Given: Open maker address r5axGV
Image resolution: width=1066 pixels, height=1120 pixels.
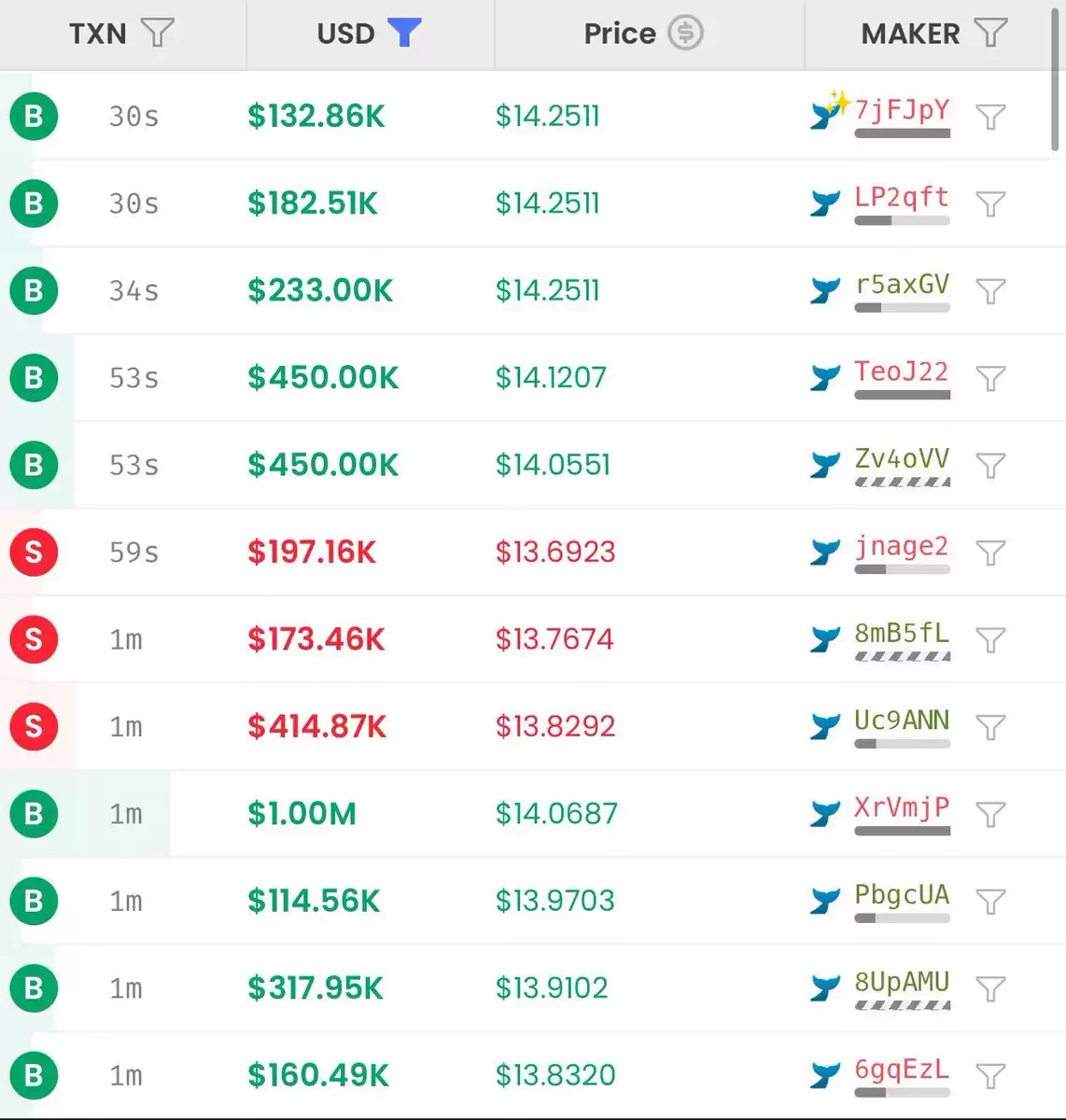Looking at the screenshot, I should point(902,284).
